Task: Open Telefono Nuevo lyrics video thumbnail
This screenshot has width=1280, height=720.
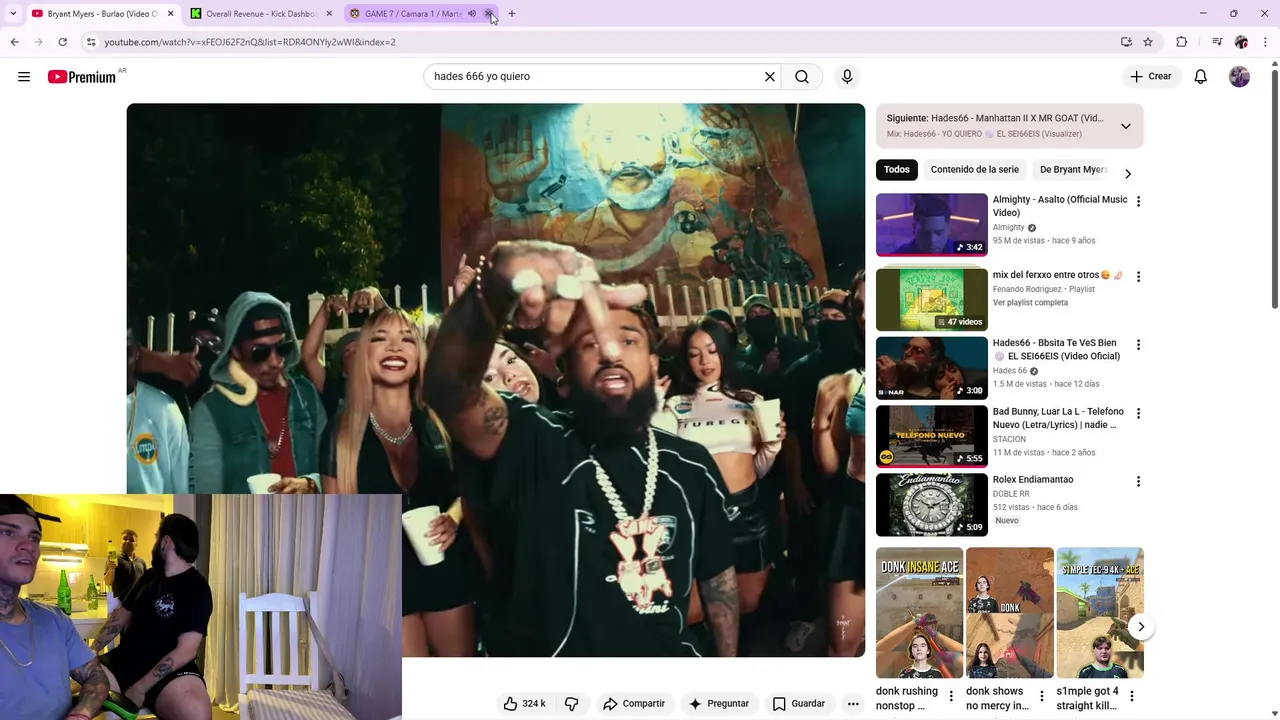Action: [932, 436]
